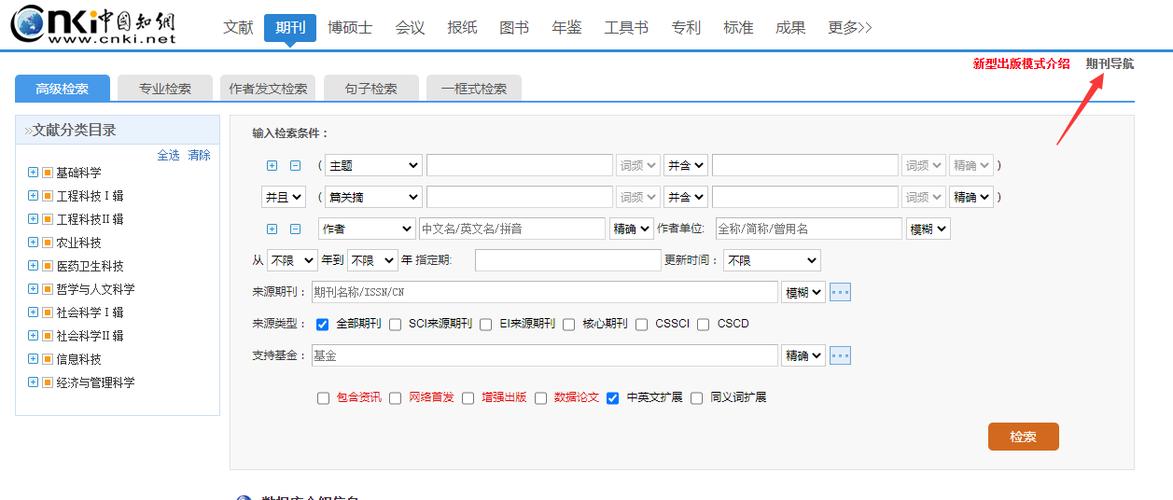
Task: Expand the 社会科学II辑 tree node
Action: [x=32, y=335]
